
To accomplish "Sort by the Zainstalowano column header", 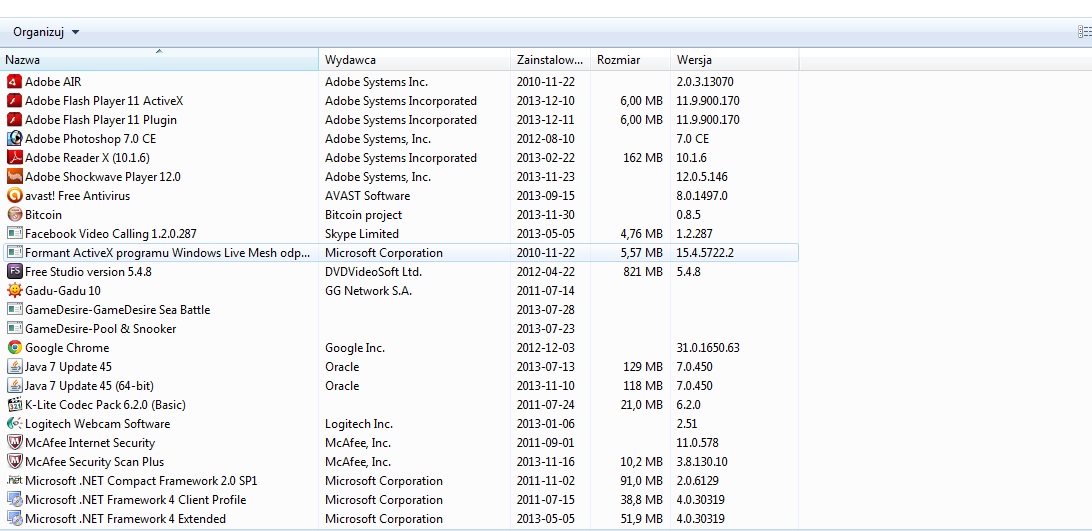I will tap(550, 60).
